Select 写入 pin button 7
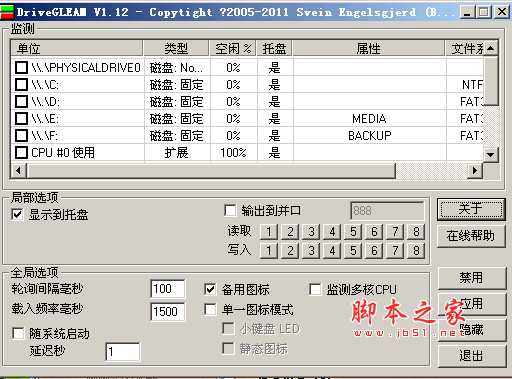This screenshot has height=379, width=512. pos(395,250)
